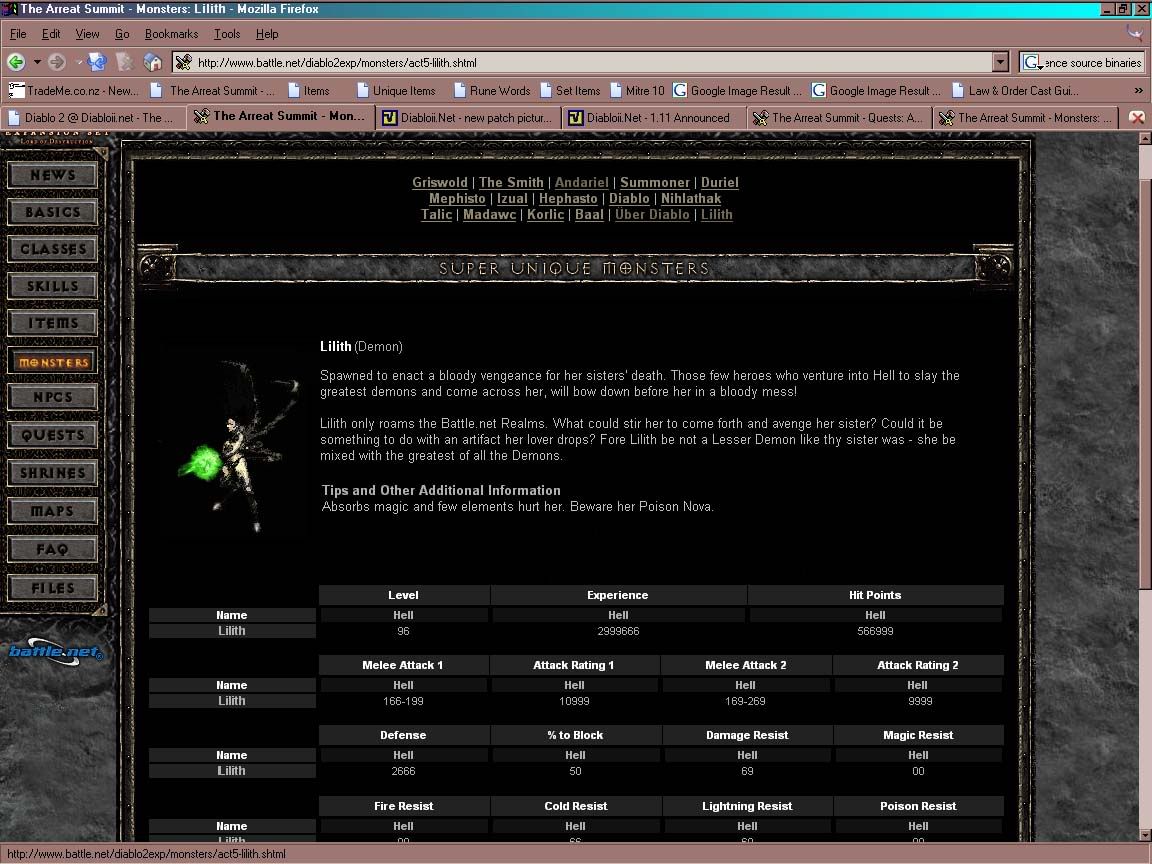The height and width of the screenshot is (864, 1152).
Task: Click the page's vertical scrollbar up arrow
Action: coord(1145,138)
